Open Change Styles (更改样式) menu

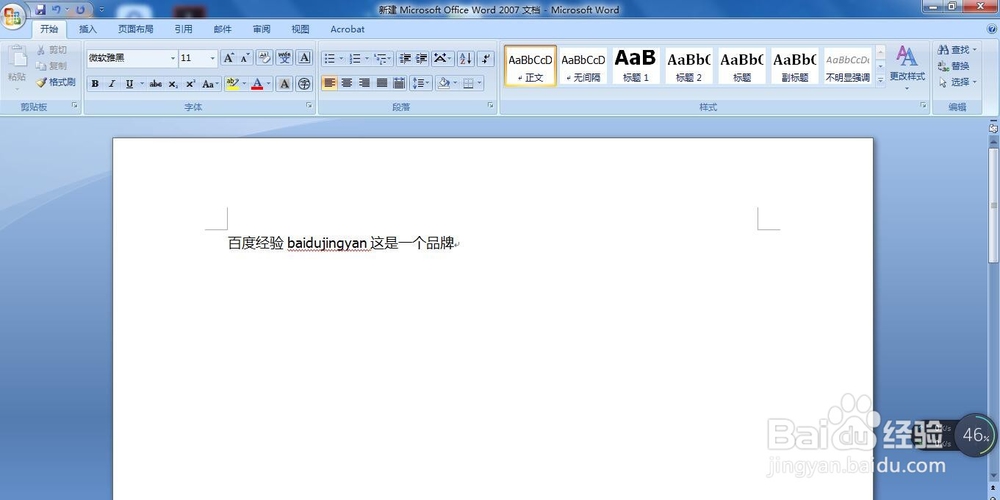[x=907, y=66]
